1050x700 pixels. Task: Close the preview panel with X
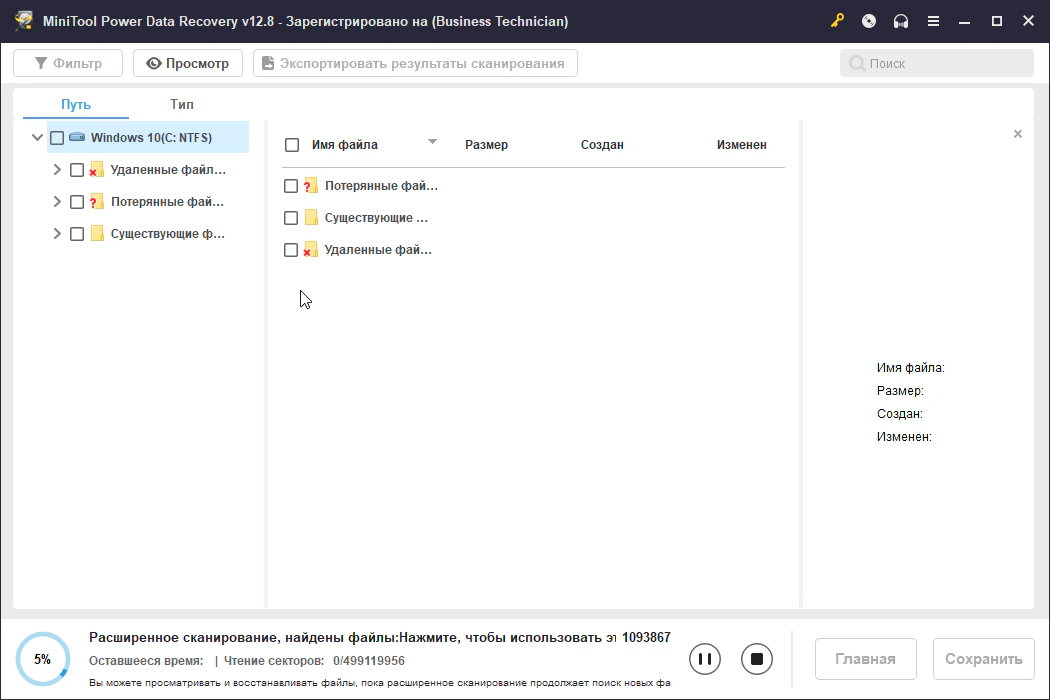(x=1018, y=134)
